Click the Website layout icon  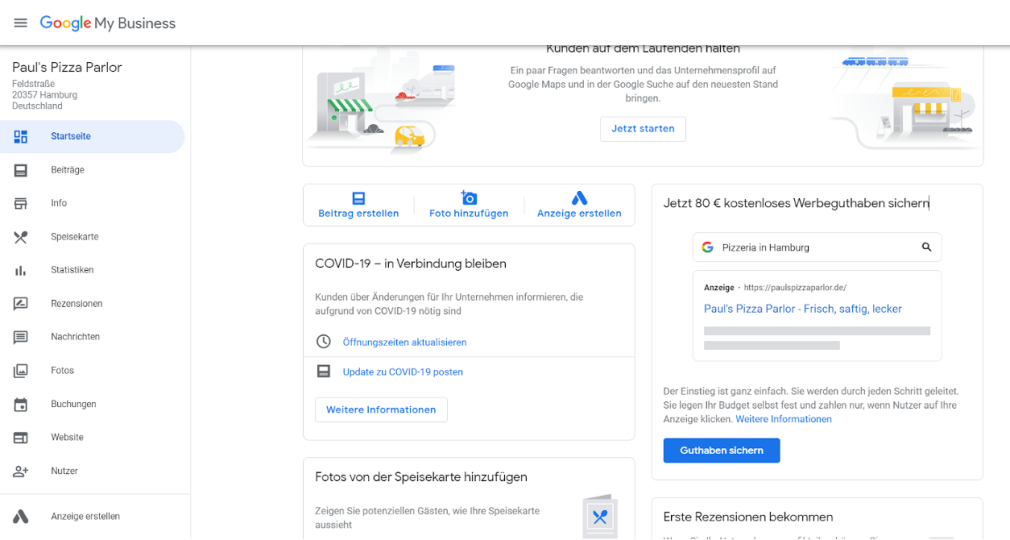click(x=21, y=438)
